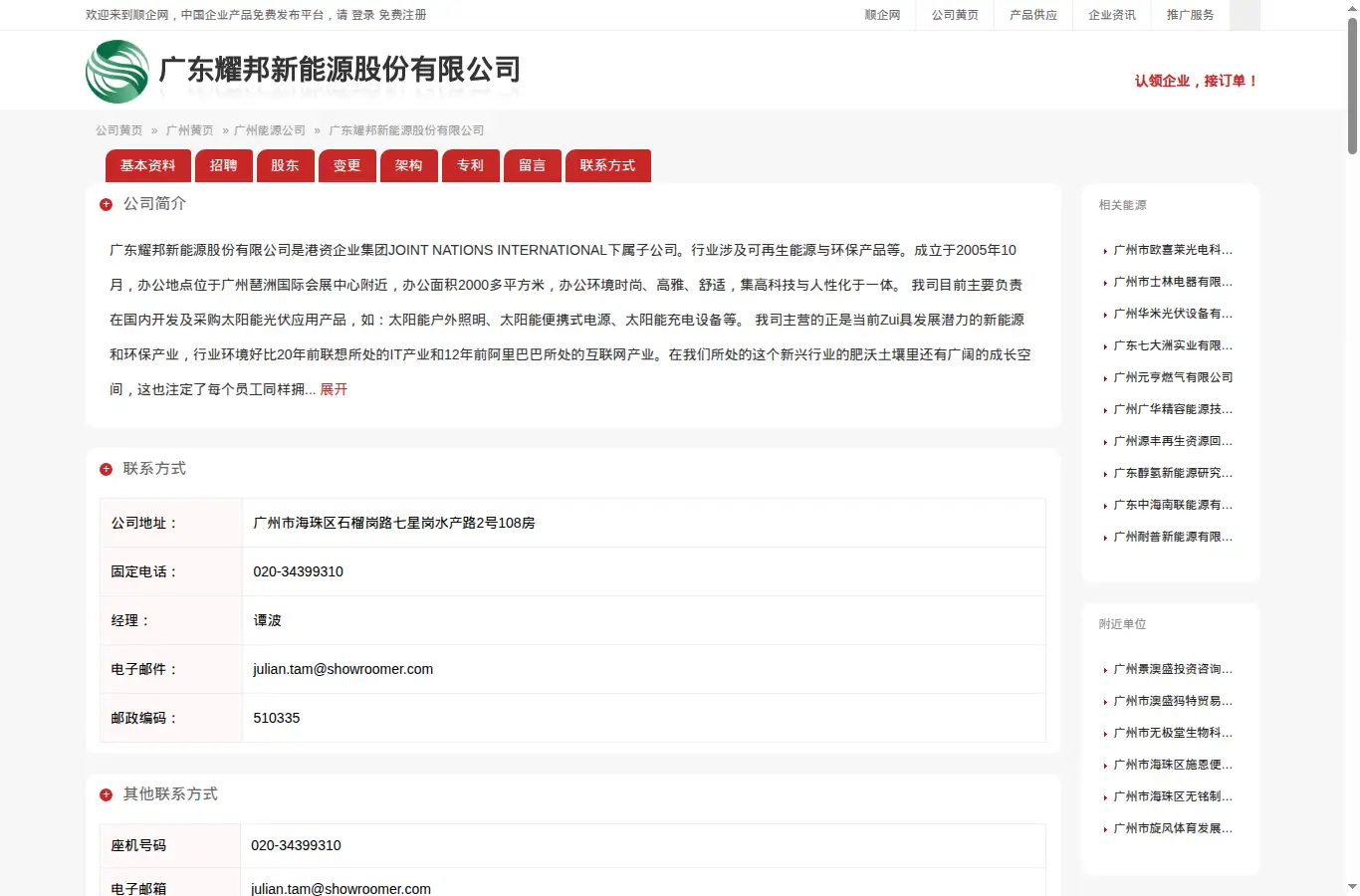The image size is (1360, 896).
Task: Open 公司黄页 in top navigation
Action: pyautogui.click(x=955, y=15)
